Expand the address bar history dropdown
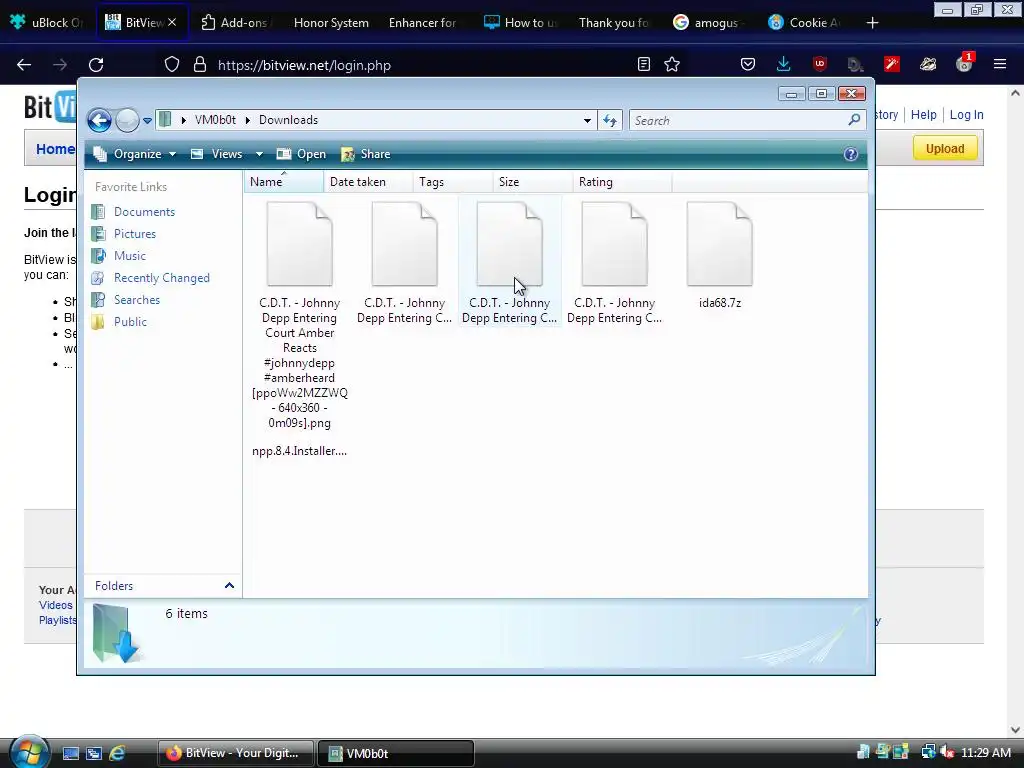Image resolution: width=1024 pixels, height=768 pixels. pyautogui.click(x=587, y=120)
